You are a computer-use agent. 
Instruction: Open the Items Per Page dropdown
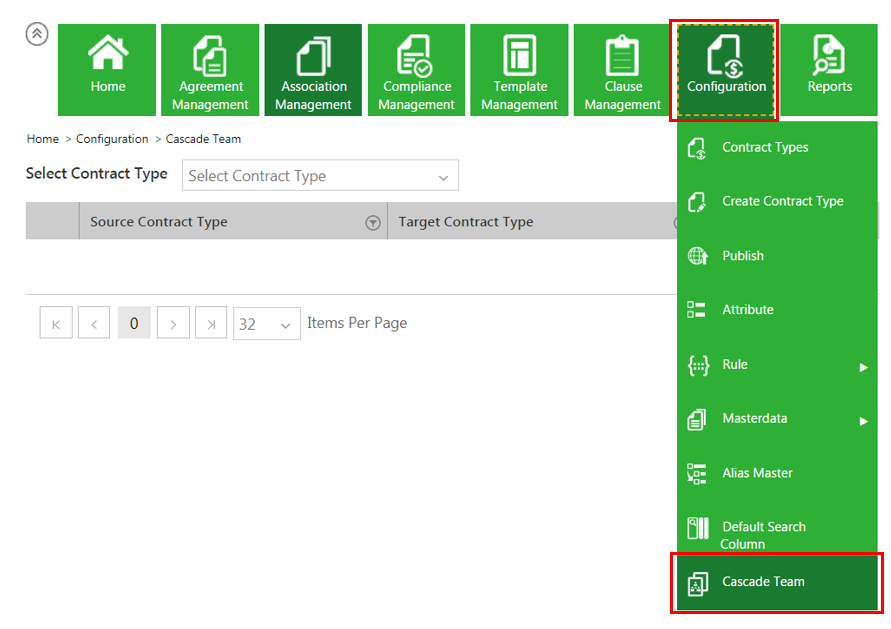[266, 324]
